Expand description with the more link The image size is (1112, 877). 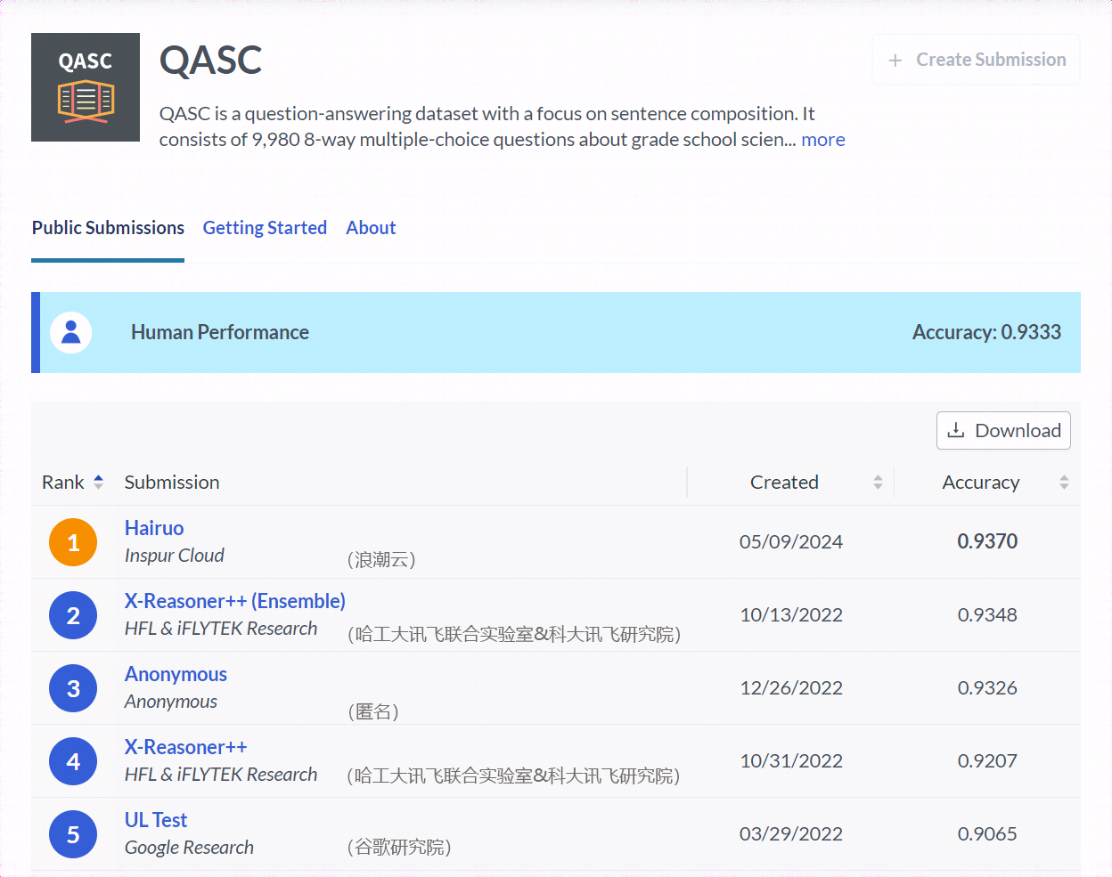tap(823, 140)
